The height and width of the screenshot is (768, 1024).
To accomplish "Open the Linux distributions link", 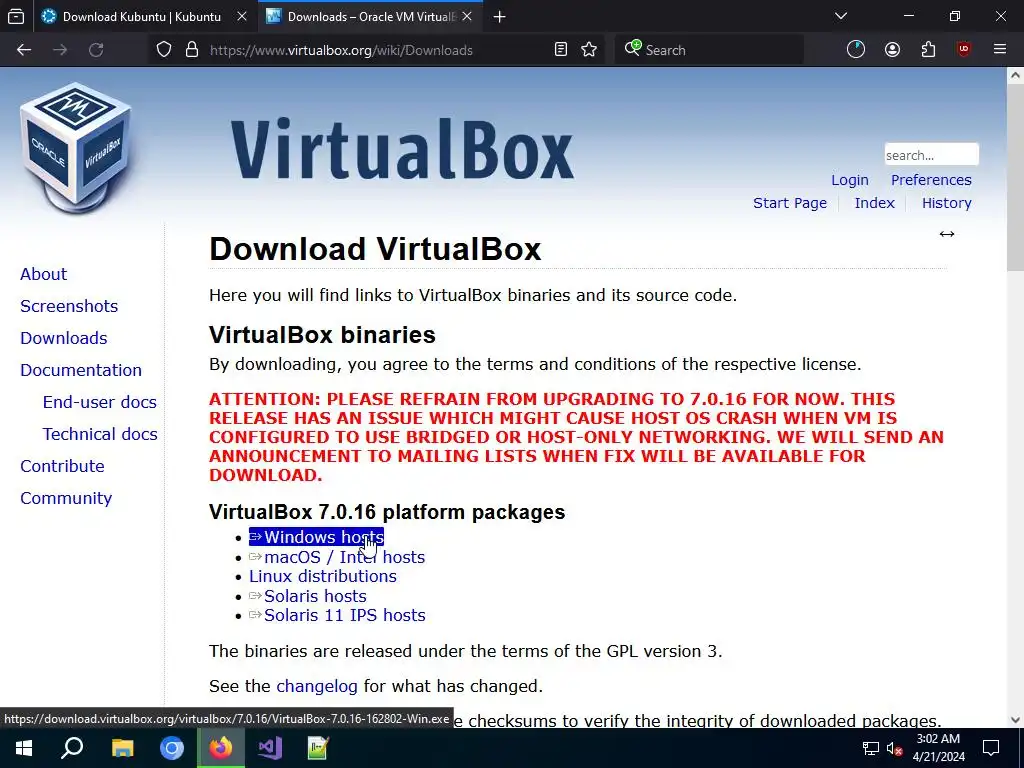I will [323, 576].
